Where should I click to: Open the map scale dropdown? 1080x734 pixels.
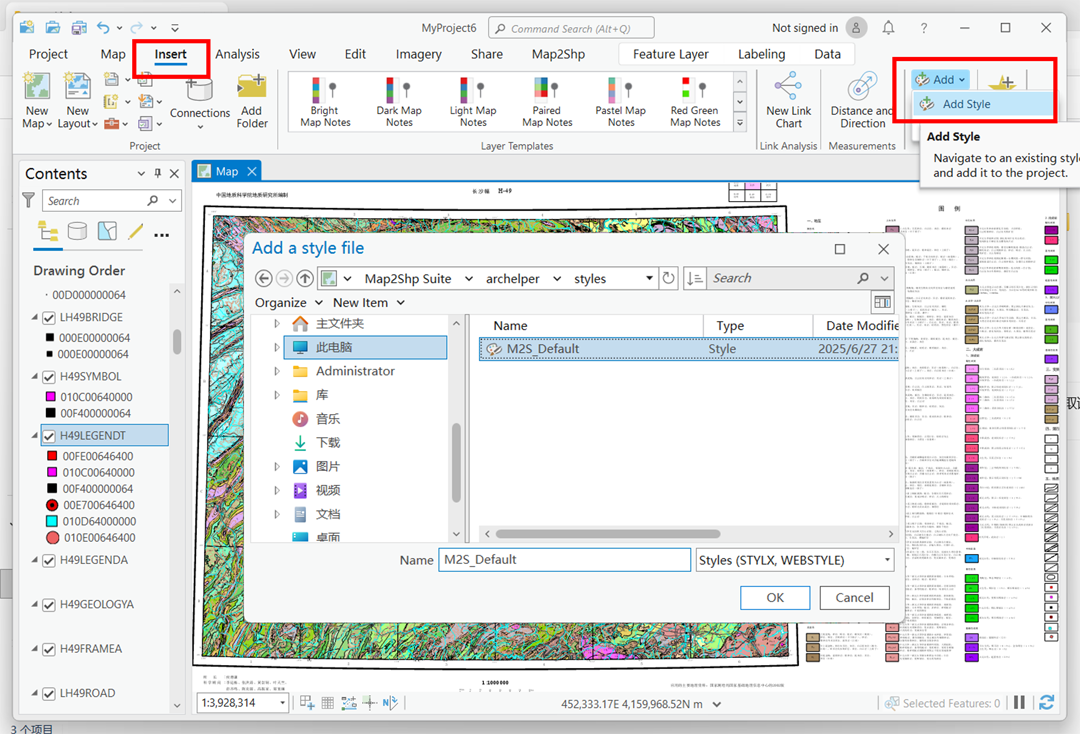click(283, 704)
